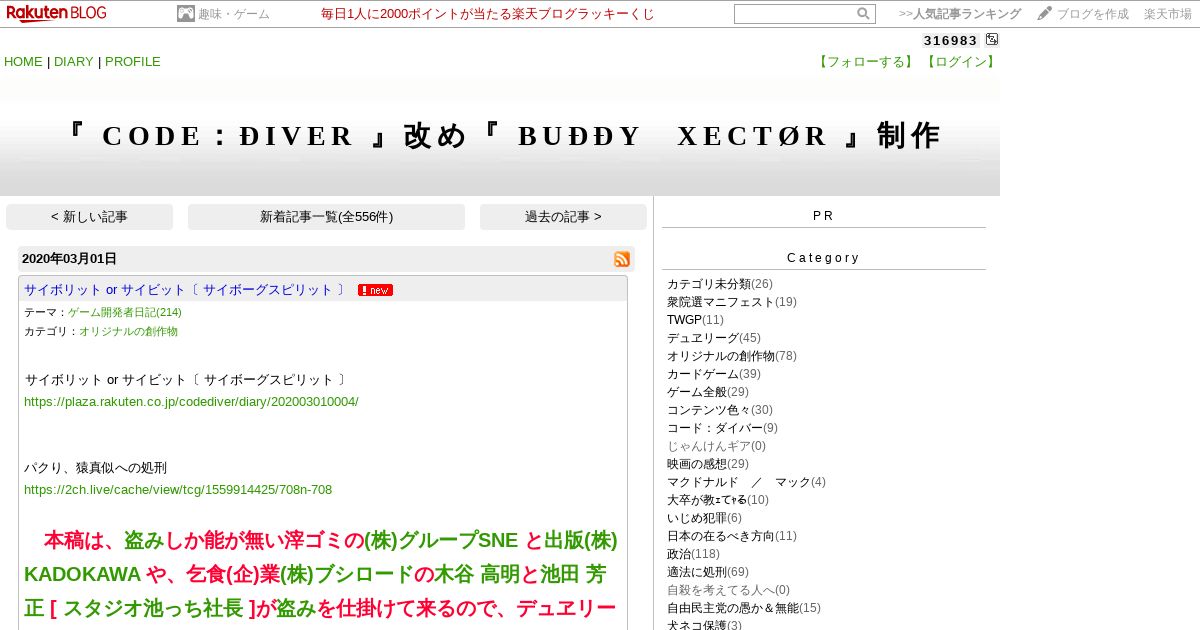Click the search magnifier icon

pyautogui.click(x=863, y=14)
